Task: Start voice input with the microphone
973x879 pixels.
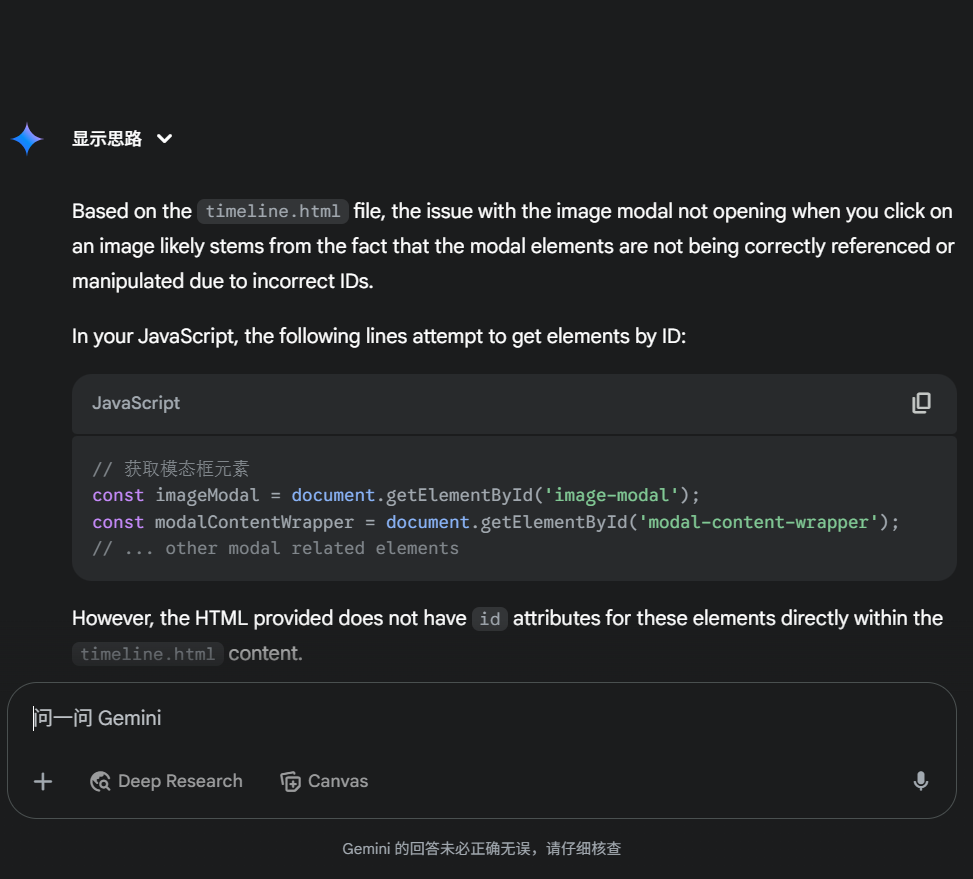Action: click(x=920, y=781)
